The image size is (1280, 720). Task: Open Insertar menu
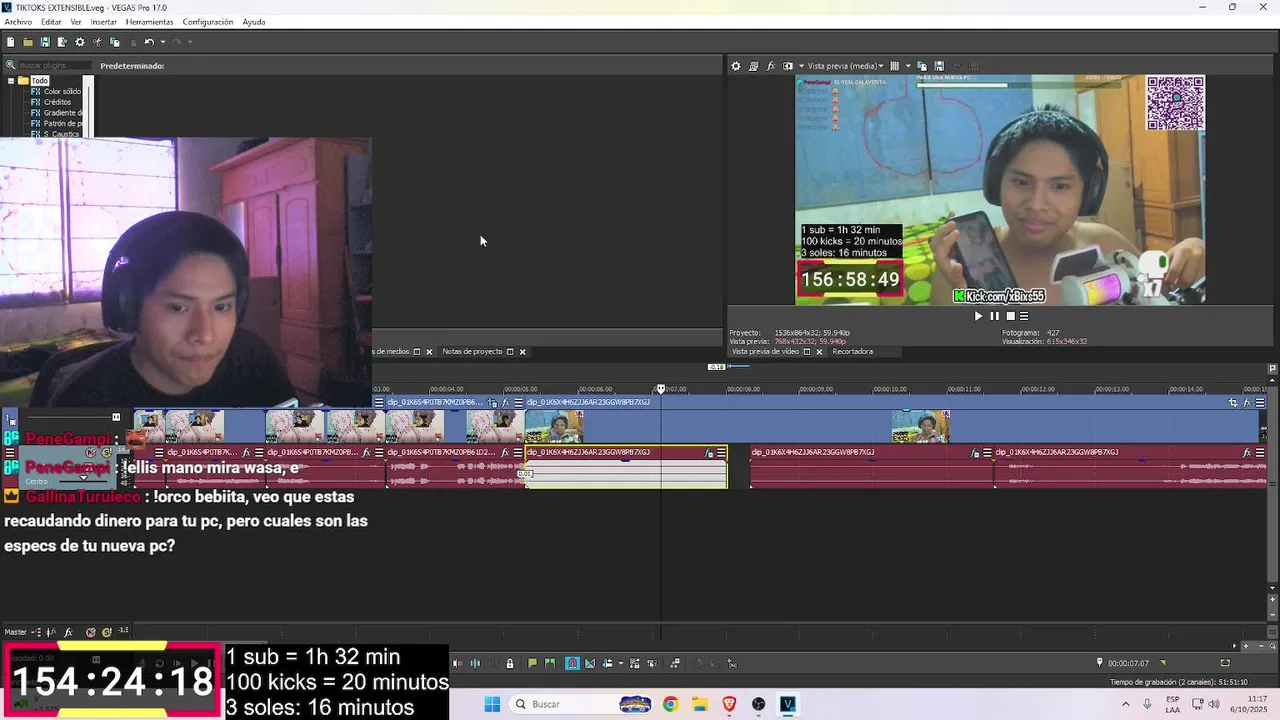[104, 22]
